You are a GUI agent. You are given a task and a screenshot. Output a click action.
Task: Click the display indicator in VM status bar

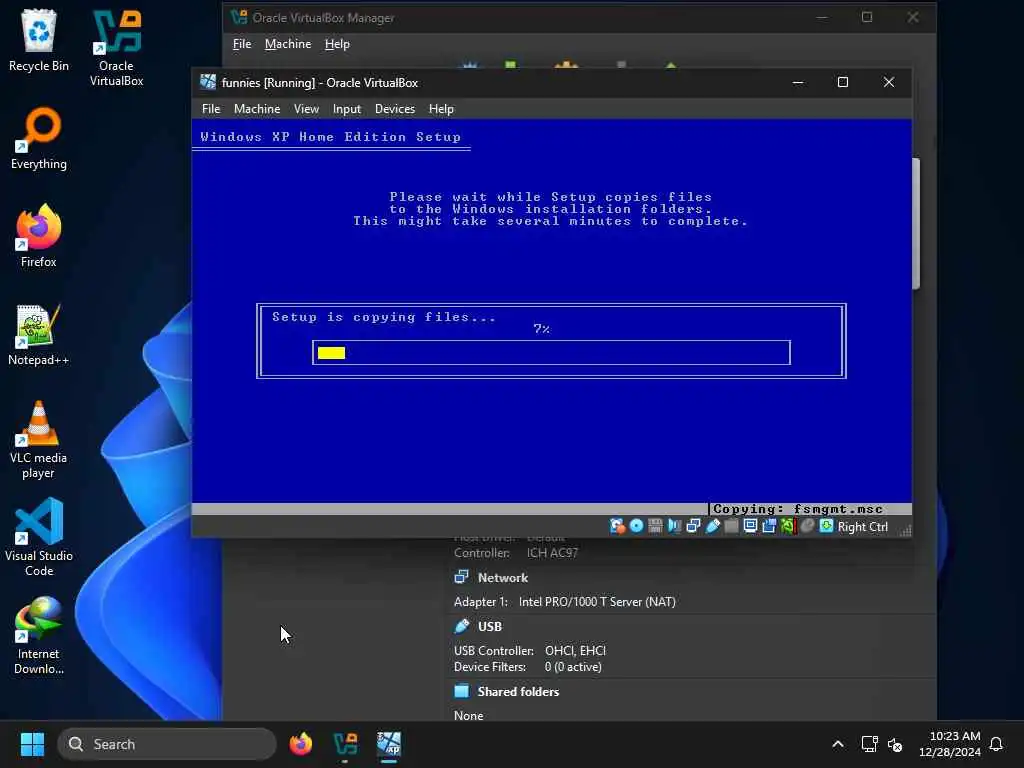(x=750, y=526)
